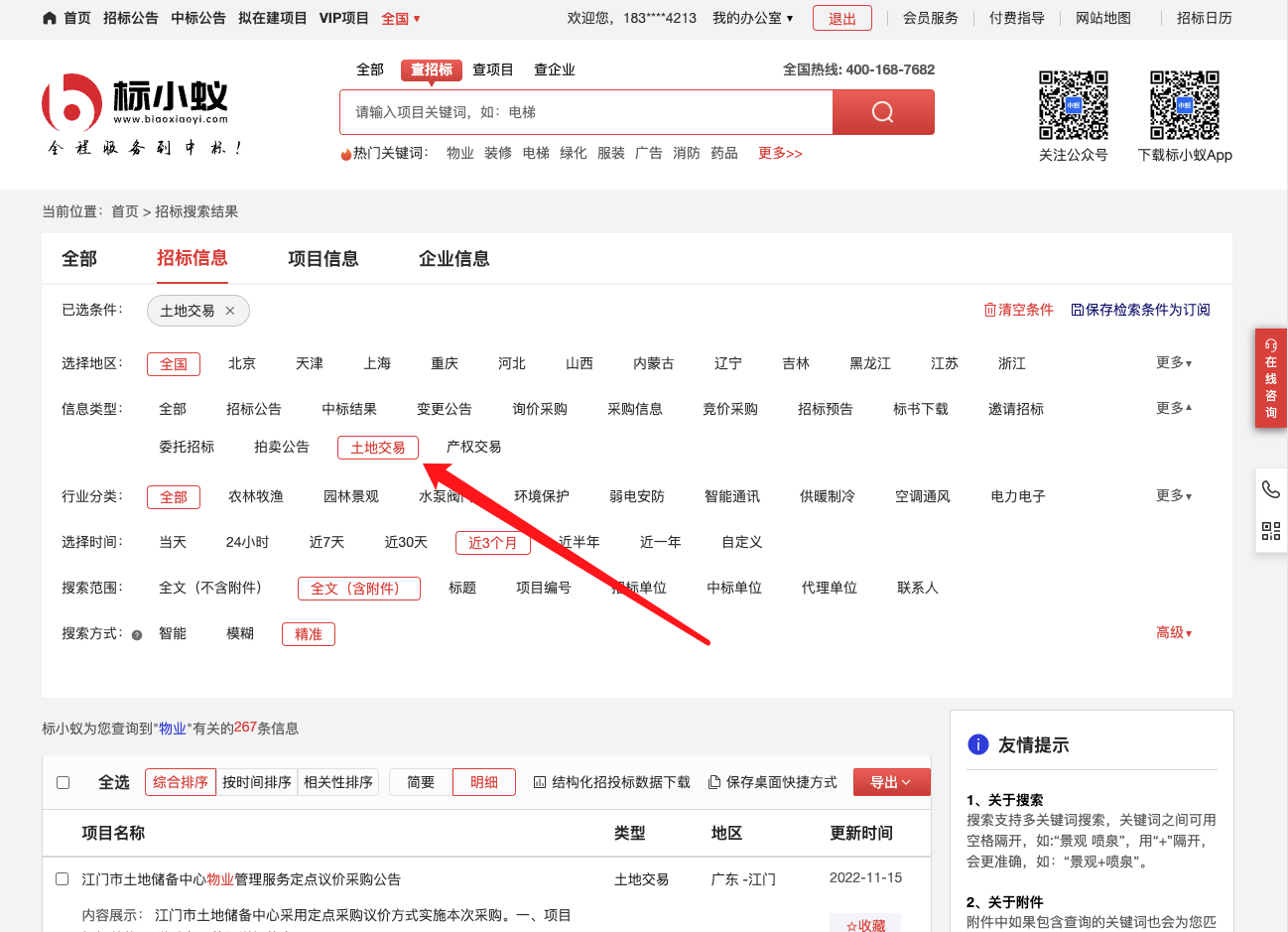
Task: Click the keyword search input field
Action: pos(585,112)
